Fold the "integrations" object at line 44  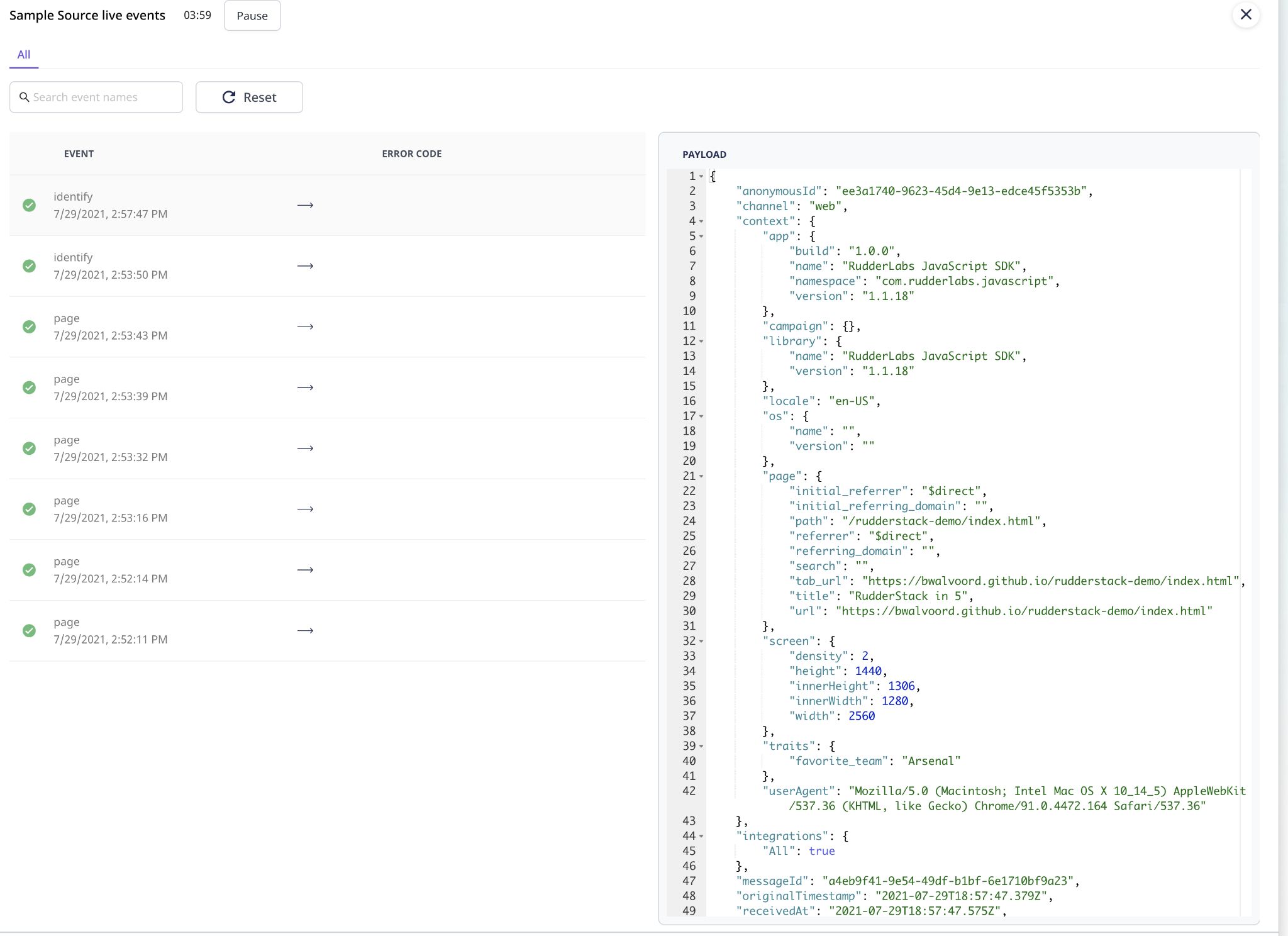[x=701, y=836]
